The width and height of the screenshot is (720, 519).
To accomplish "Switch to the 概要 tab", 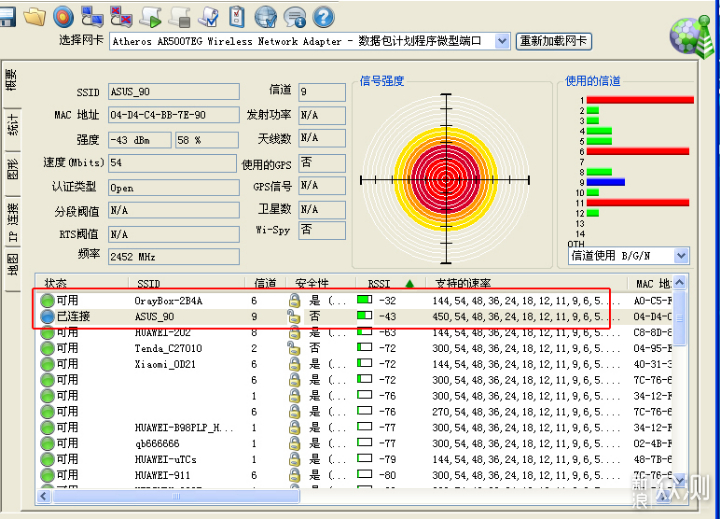I will [x=12, y=79].
